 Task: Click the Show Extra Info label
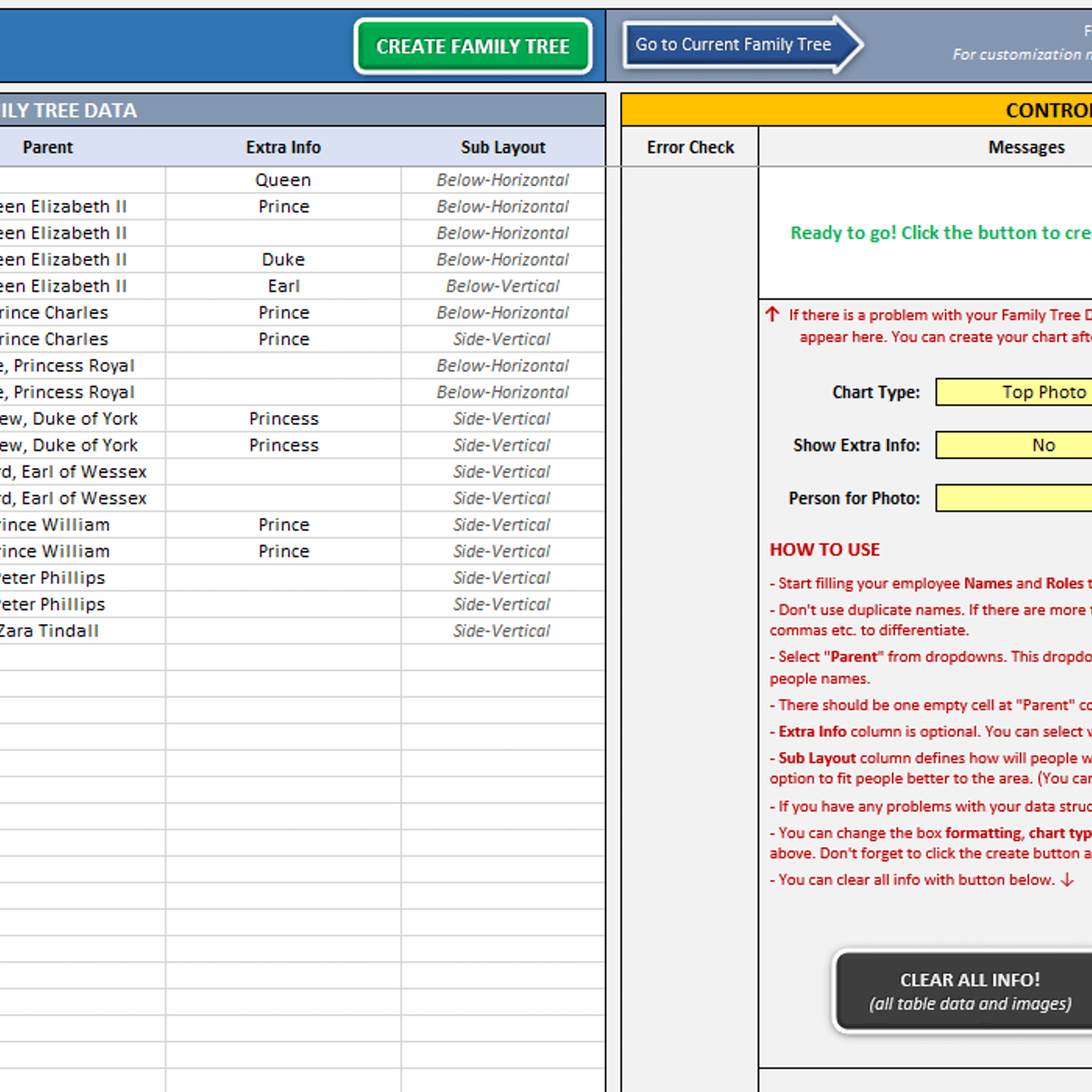[x=857, y=445]
